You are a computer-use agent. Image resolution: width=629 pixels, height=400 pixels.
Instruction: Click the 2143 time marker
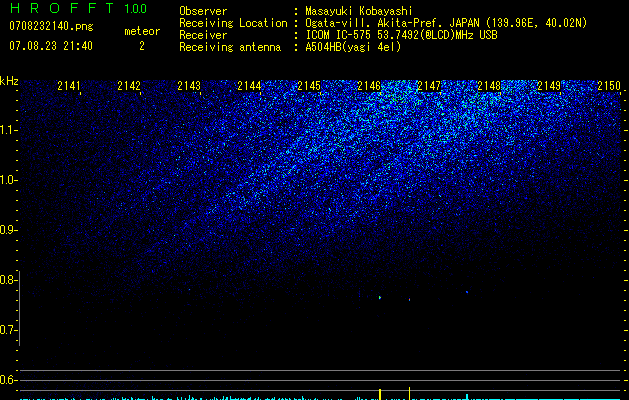coord(189,86)
